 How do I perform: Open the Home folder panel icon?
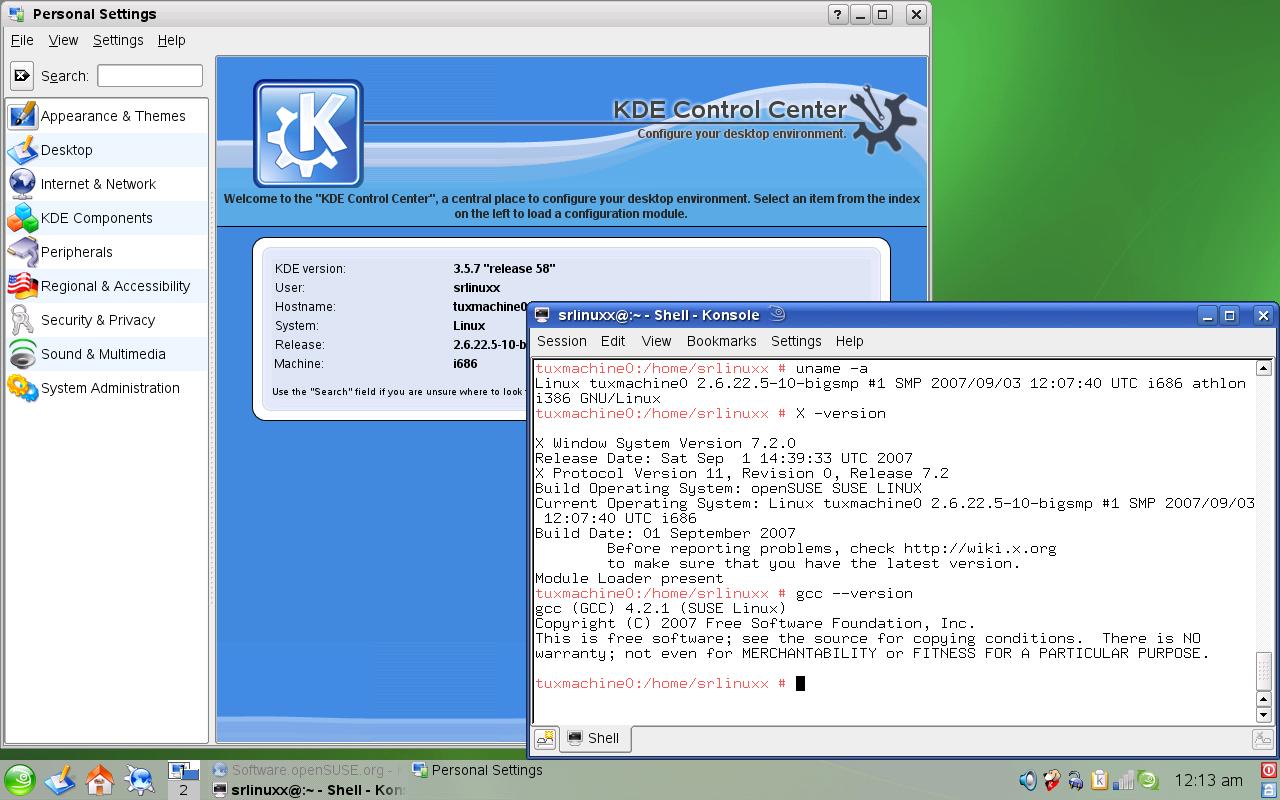(100, 780)
